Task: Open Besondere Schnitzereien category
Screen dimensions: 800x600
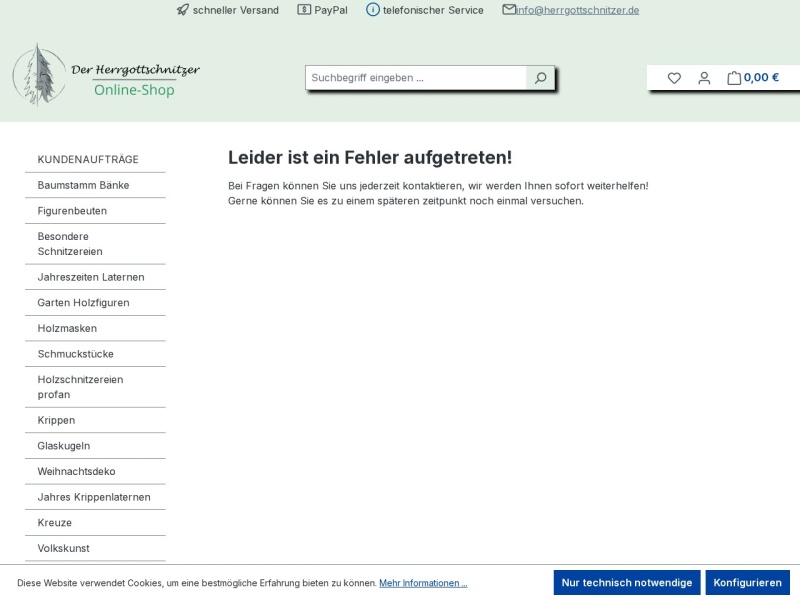Action: [95, 244]
